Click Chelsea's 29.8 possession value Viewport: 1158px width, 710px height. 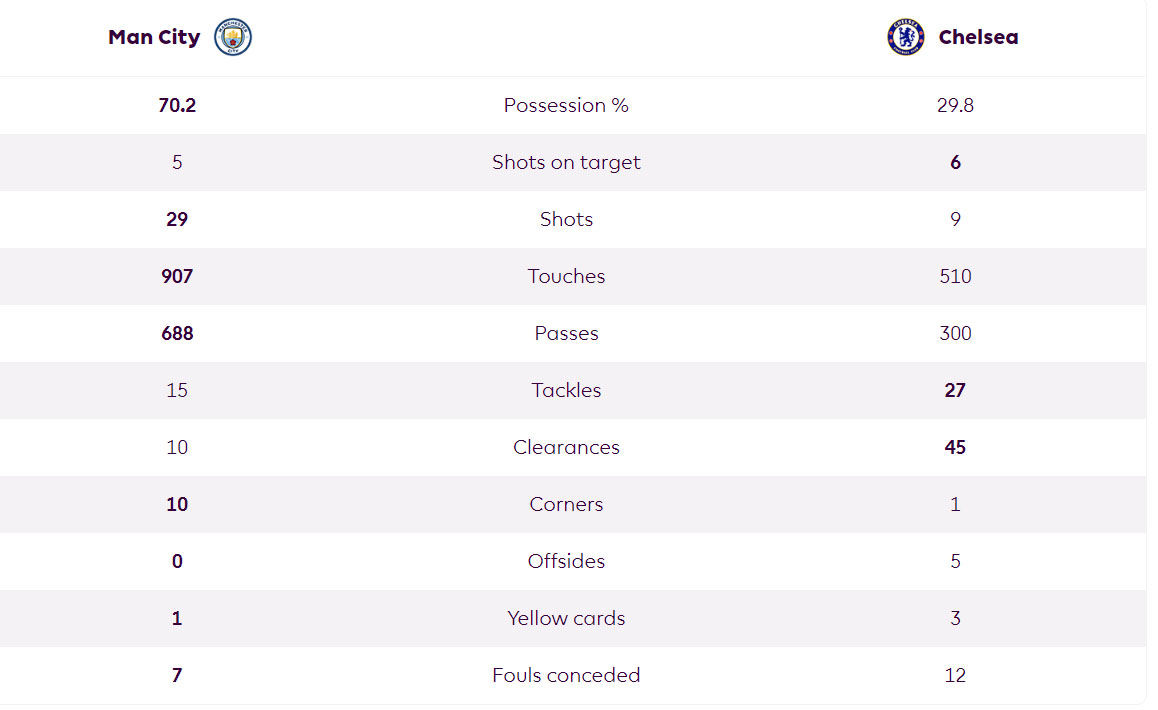coord(955,105)
